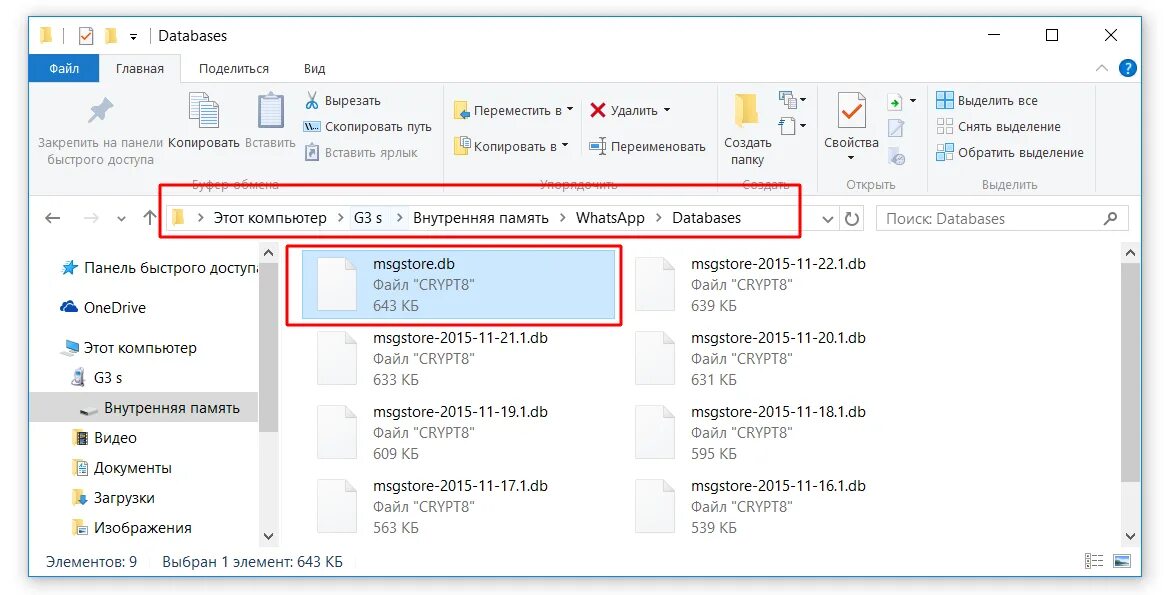Image resolution: width=1165 pixels, height=595 pixels.
Task: Click Rename (Переименовать) command
Action: 647,146
